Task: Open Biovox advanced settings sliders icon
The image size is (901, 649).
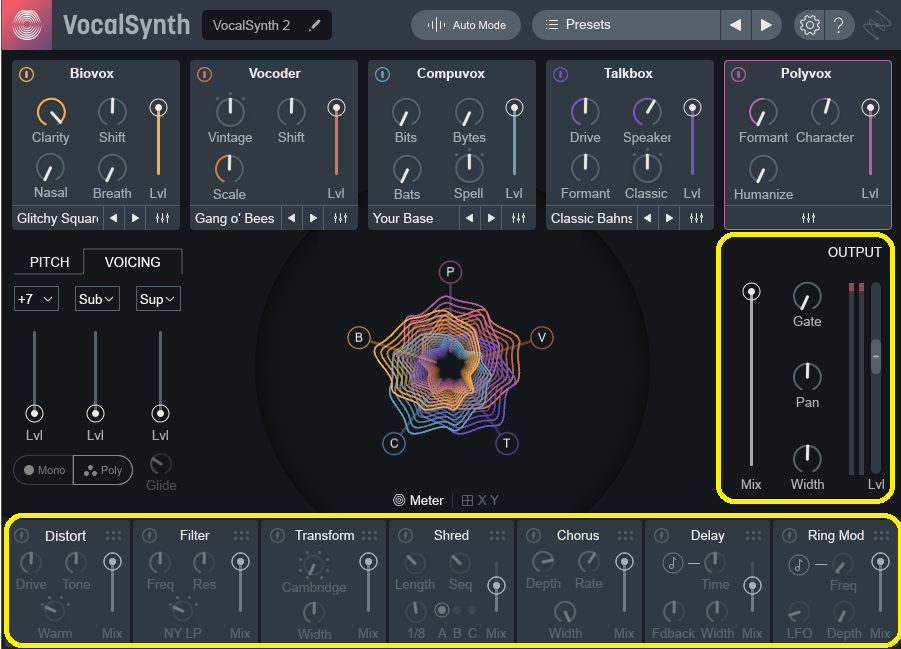Action: [x=163, y=218]
